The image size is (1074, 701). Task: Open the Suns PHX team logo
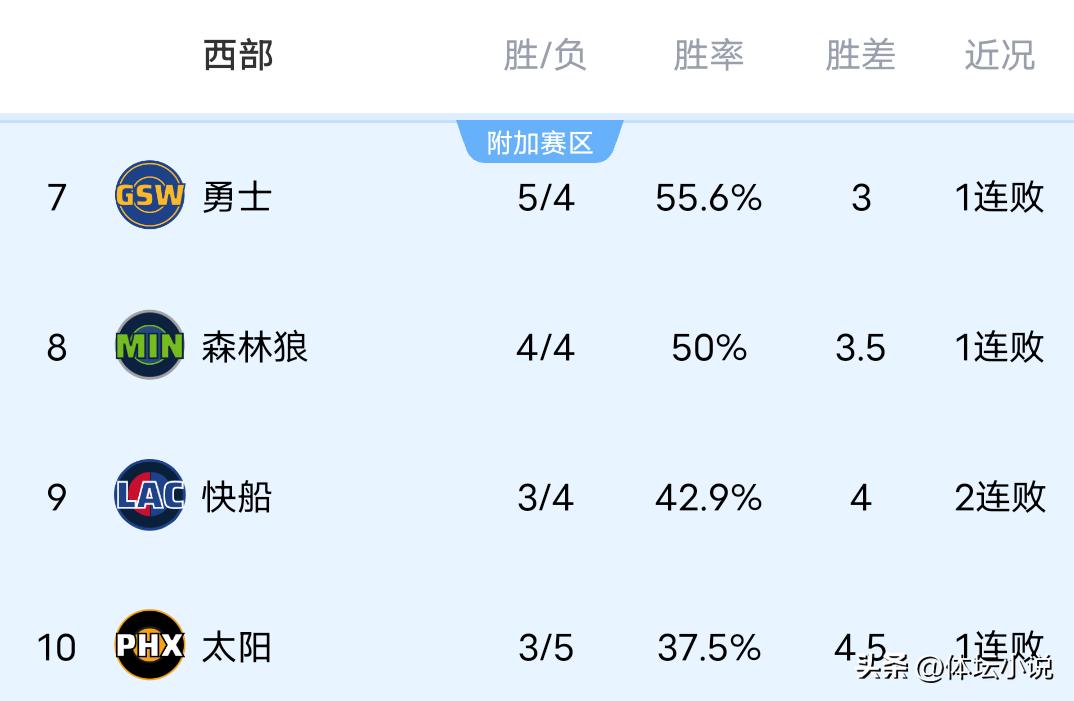click(x=150, y=645)
